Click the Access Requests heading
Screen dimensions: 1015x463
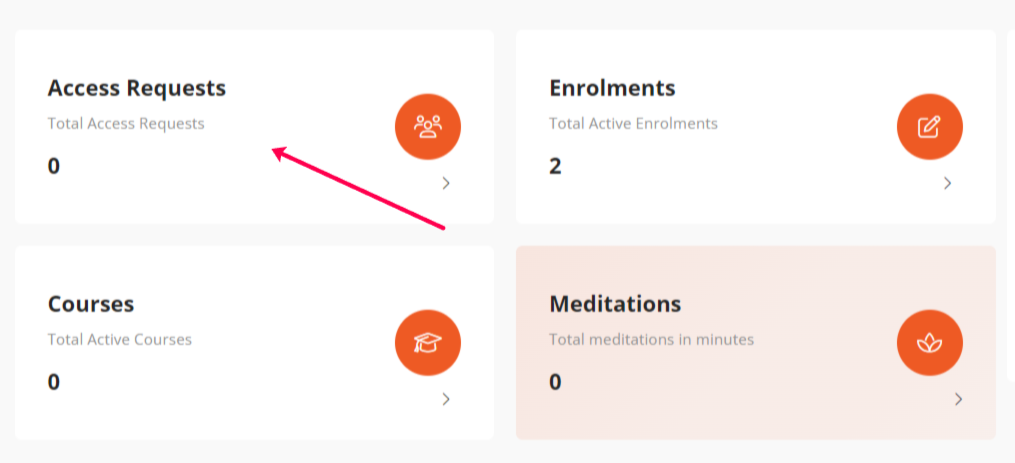(x=137, y=88)
